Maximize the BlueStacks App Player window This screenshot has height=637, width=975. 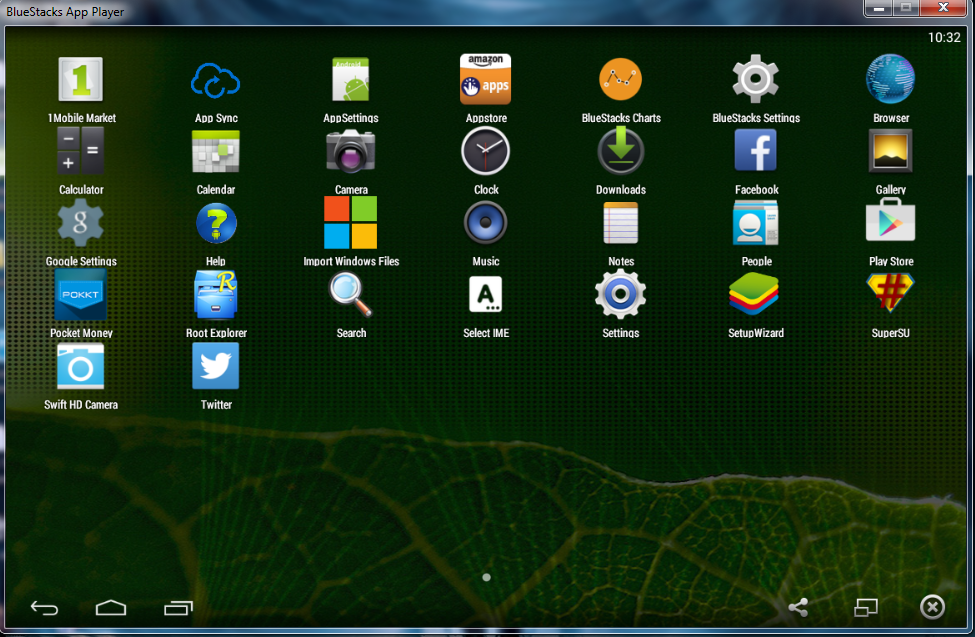point(906,7)
